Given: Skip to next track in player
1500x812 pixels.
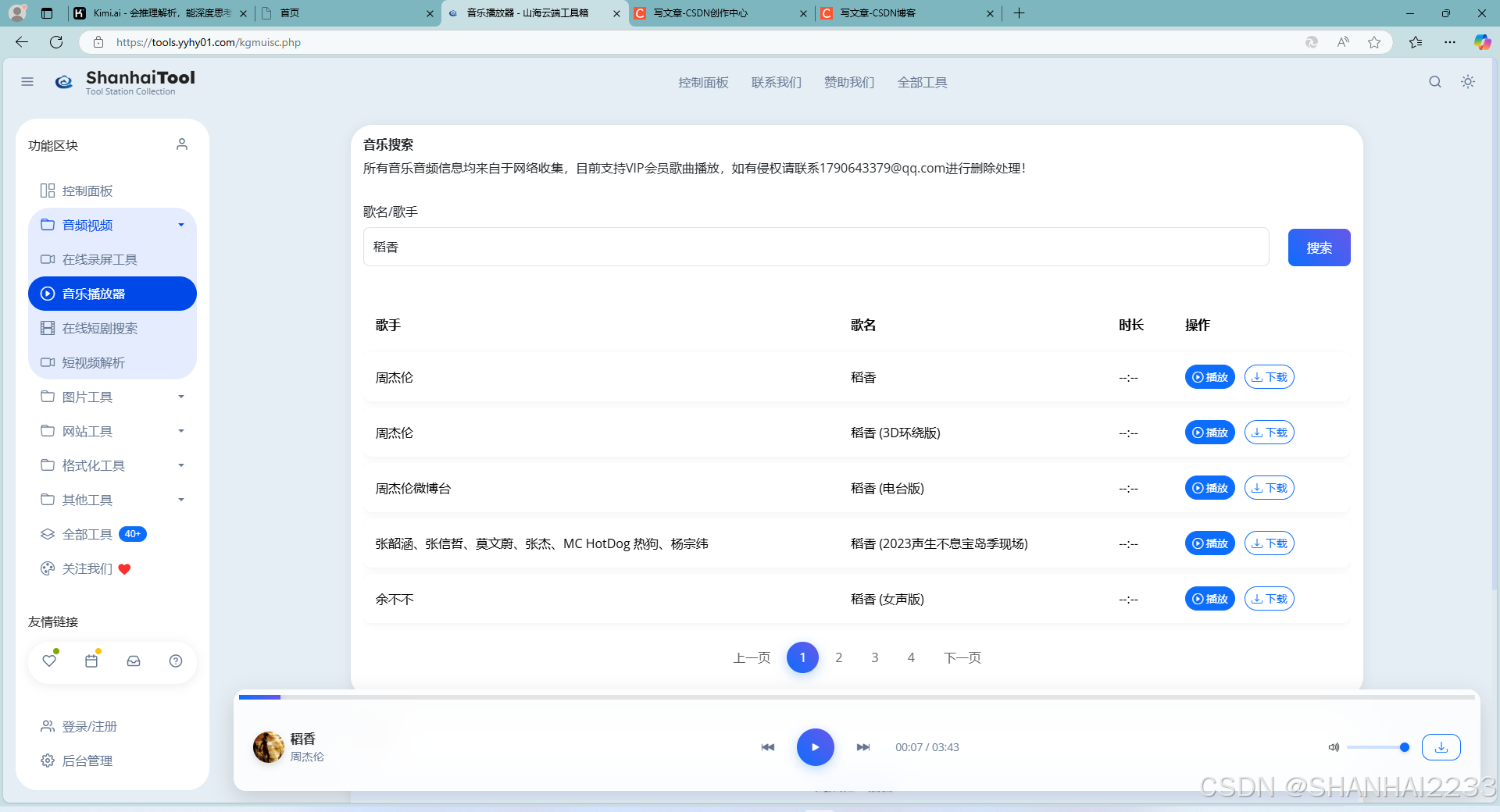Looking at the screenshot, I should [x=863, y=747].
